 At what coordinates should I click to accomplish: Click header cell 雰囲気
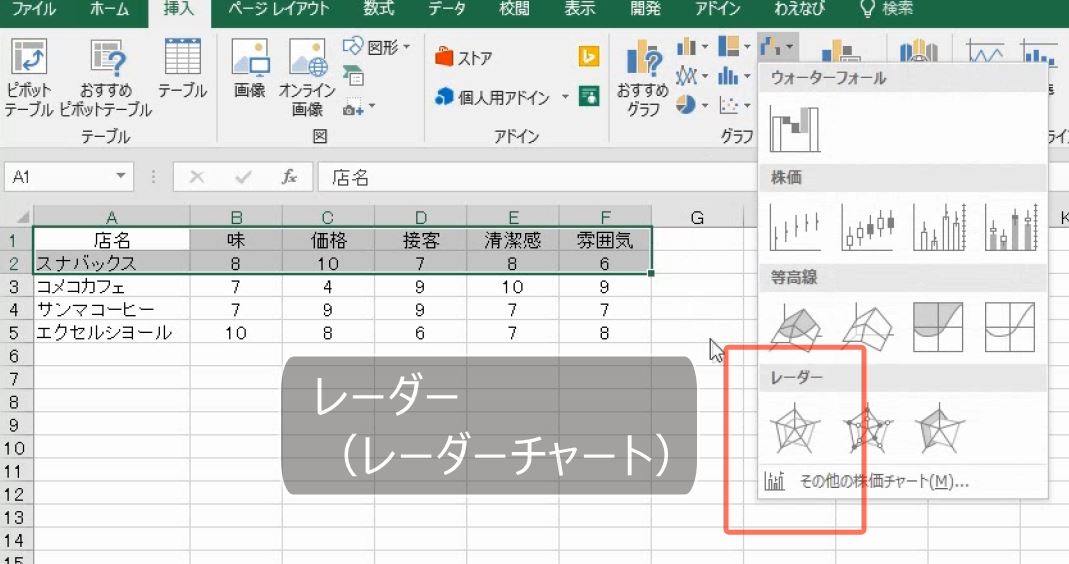click(x=605, y=240)
